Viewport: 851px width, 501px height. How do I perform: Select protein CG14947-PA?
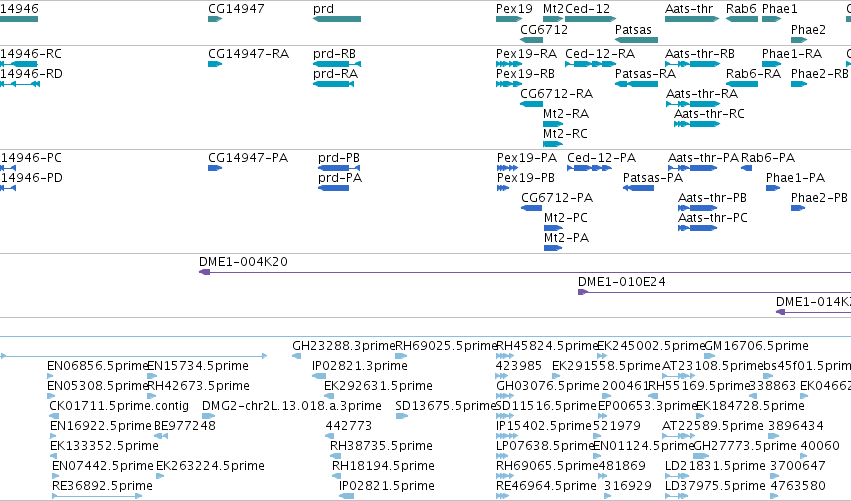pyautogui.click(x=215, y=168)
